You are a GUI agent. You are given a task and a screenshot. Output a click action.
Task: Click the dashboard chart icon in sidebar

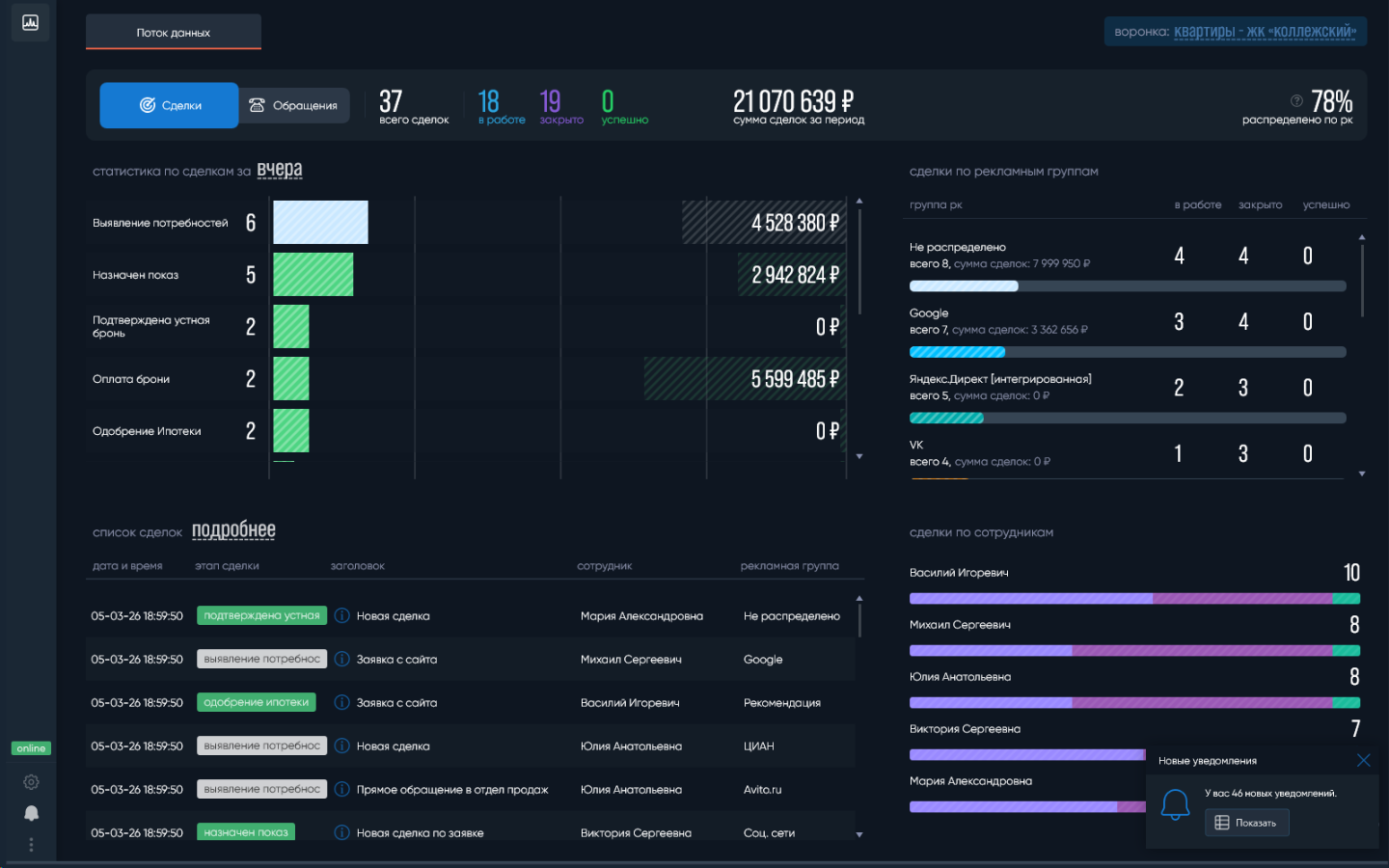click(30, 22)
